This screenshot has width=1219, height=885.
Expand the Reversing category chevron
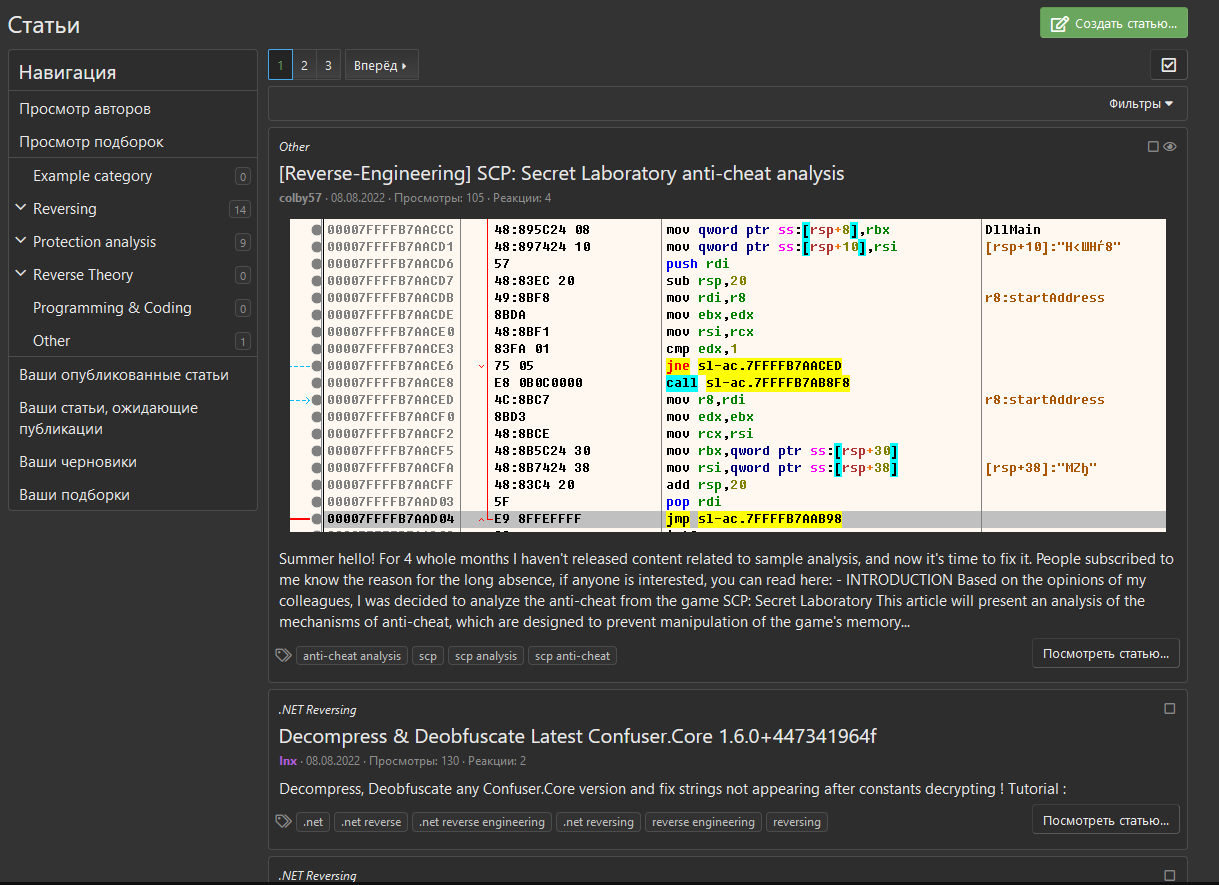click(21, 208)
